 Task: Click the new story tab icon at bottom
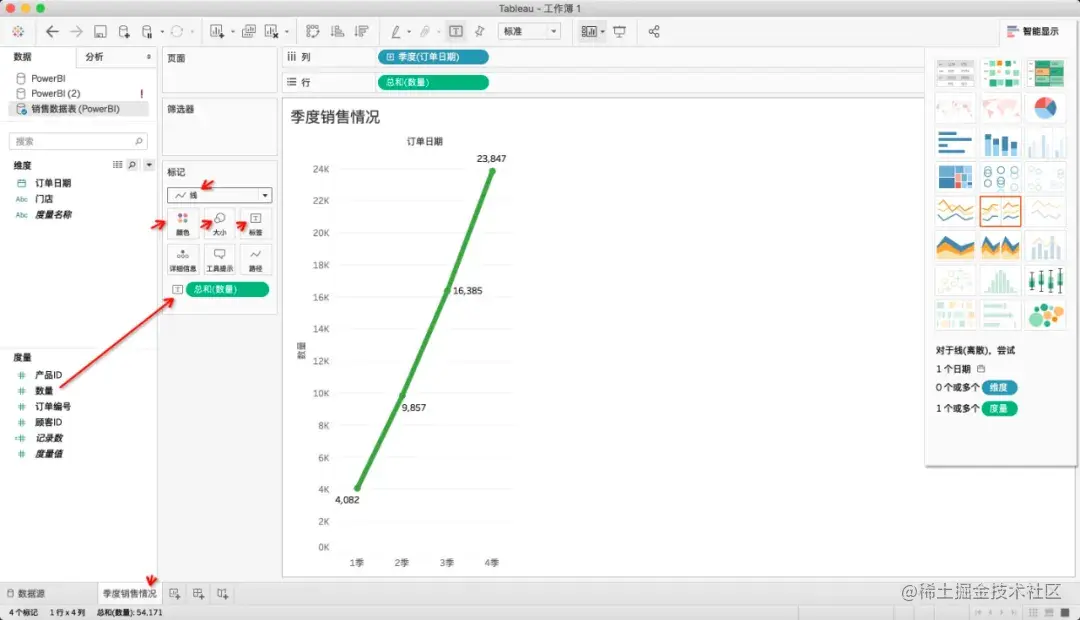222,593
